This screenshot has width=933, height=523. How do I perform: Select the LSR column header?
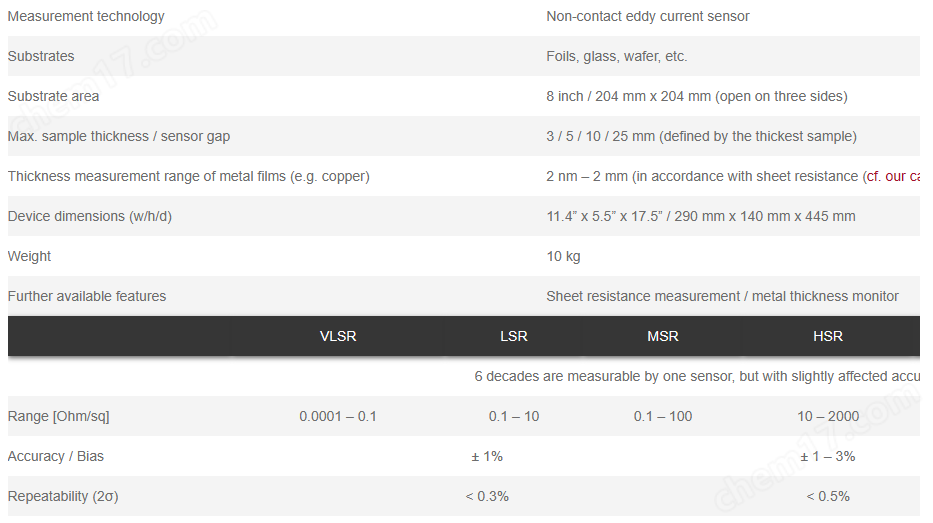[514, 336]
